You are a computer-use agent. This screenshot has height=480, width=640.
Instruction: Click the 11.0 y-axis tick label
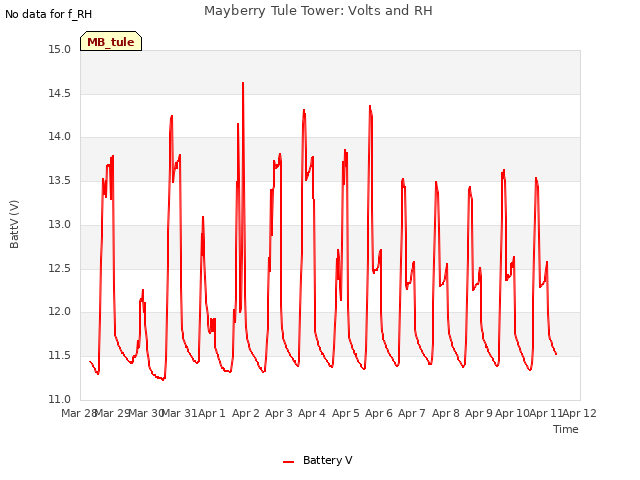60,399
